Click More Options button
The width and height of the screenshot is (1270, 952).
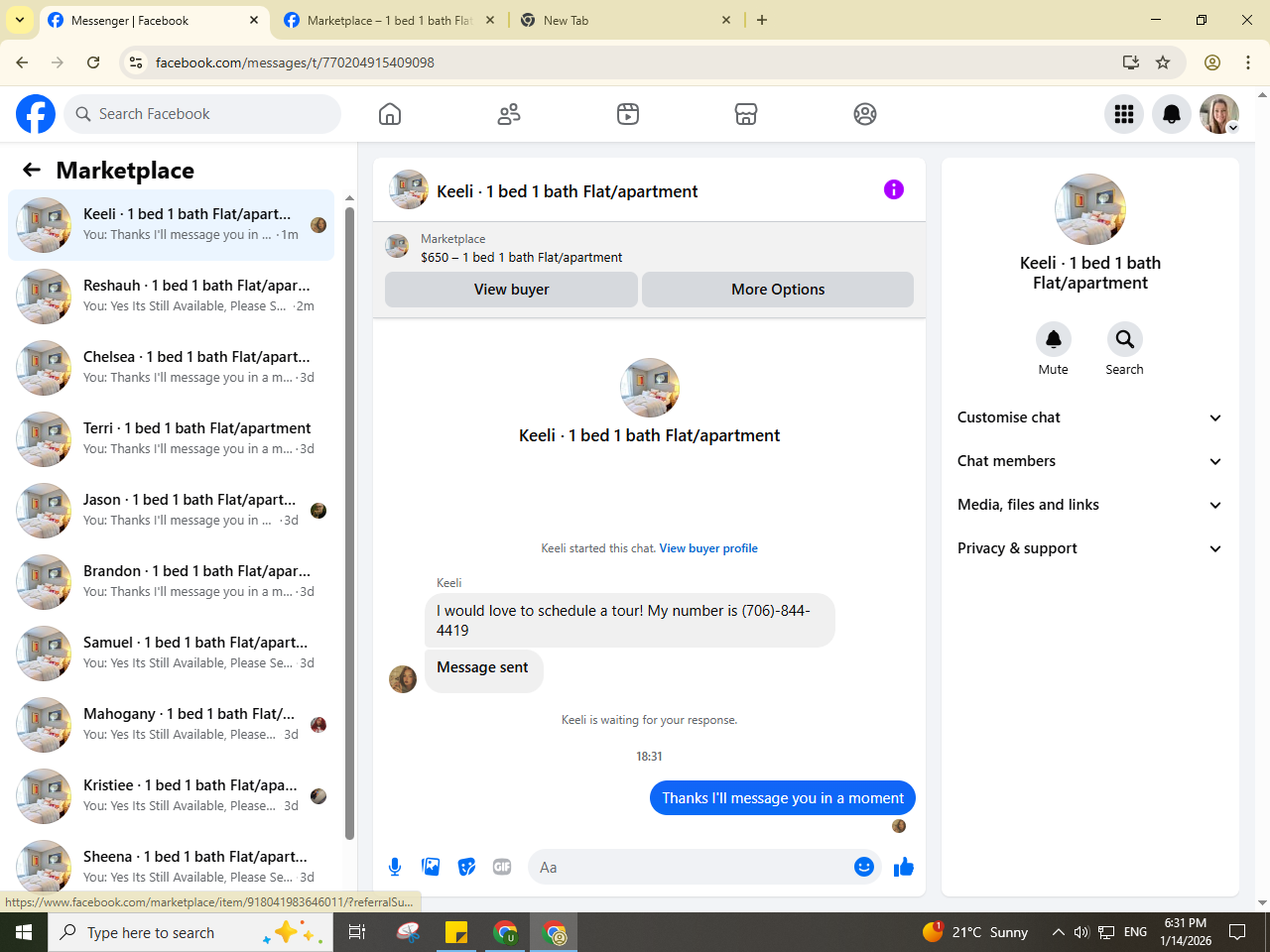[x=778, y=290]
